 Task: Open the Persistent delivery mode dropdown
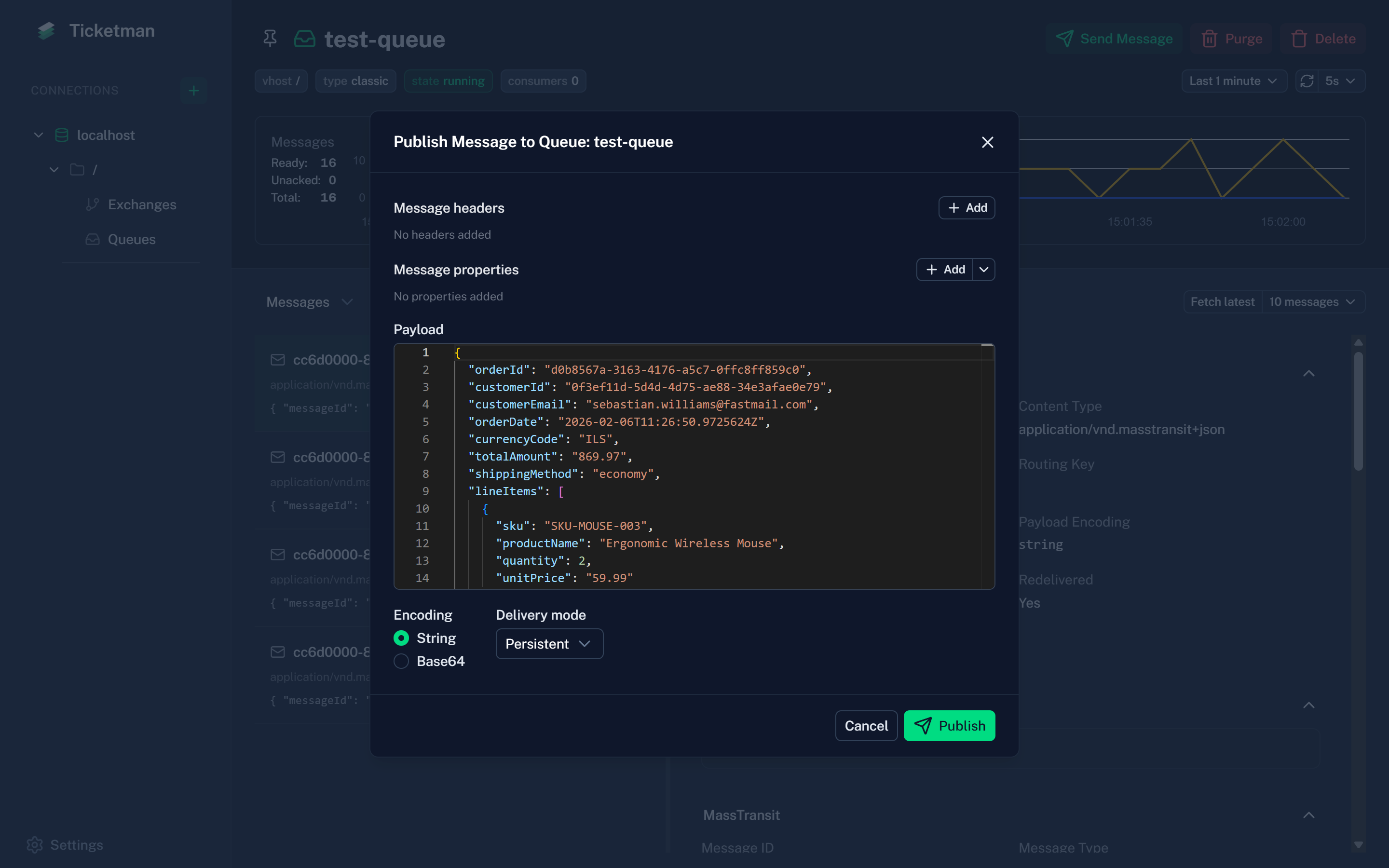coord(549,644)
